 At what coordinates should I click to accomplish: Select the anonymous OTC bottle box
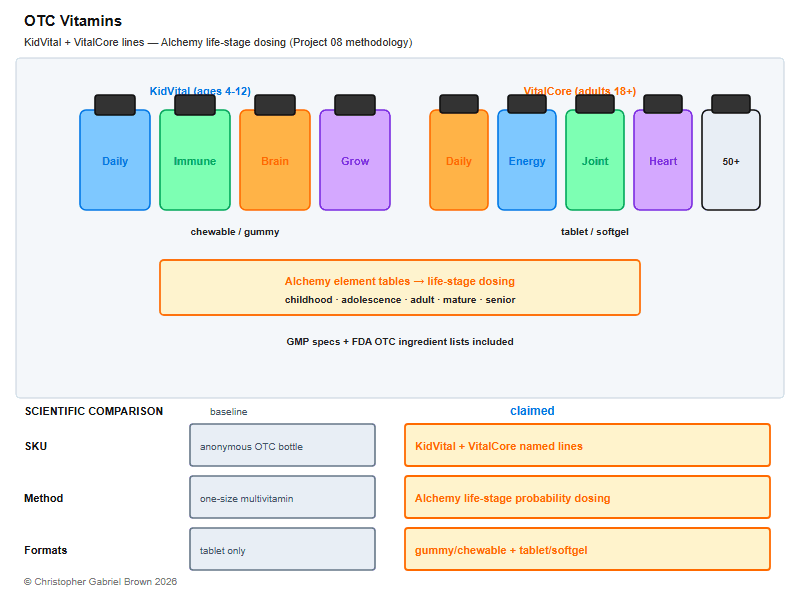pos(283,445)
